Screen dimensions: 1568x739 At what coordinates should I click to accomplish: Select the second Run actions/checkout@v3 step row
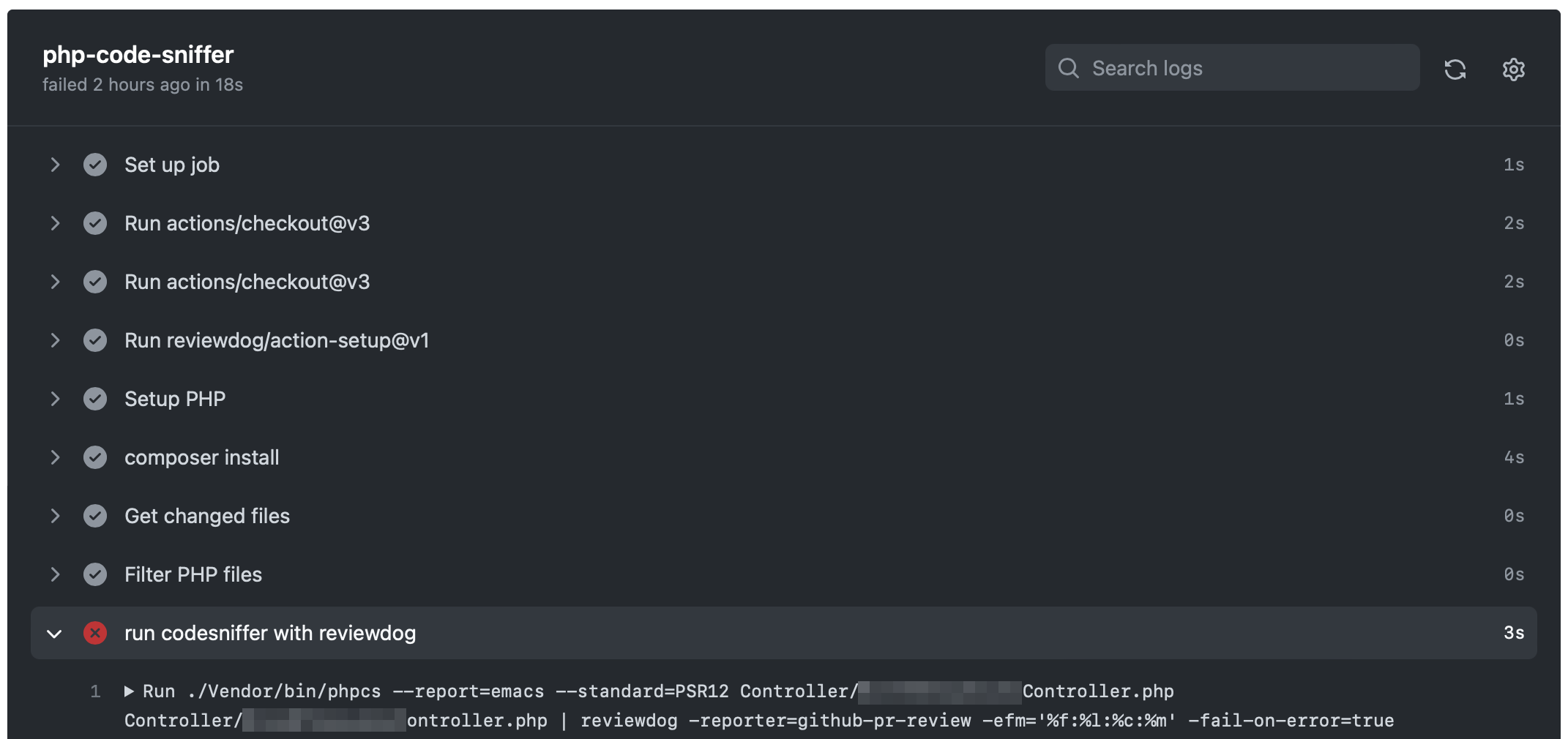tap(247, 282)
